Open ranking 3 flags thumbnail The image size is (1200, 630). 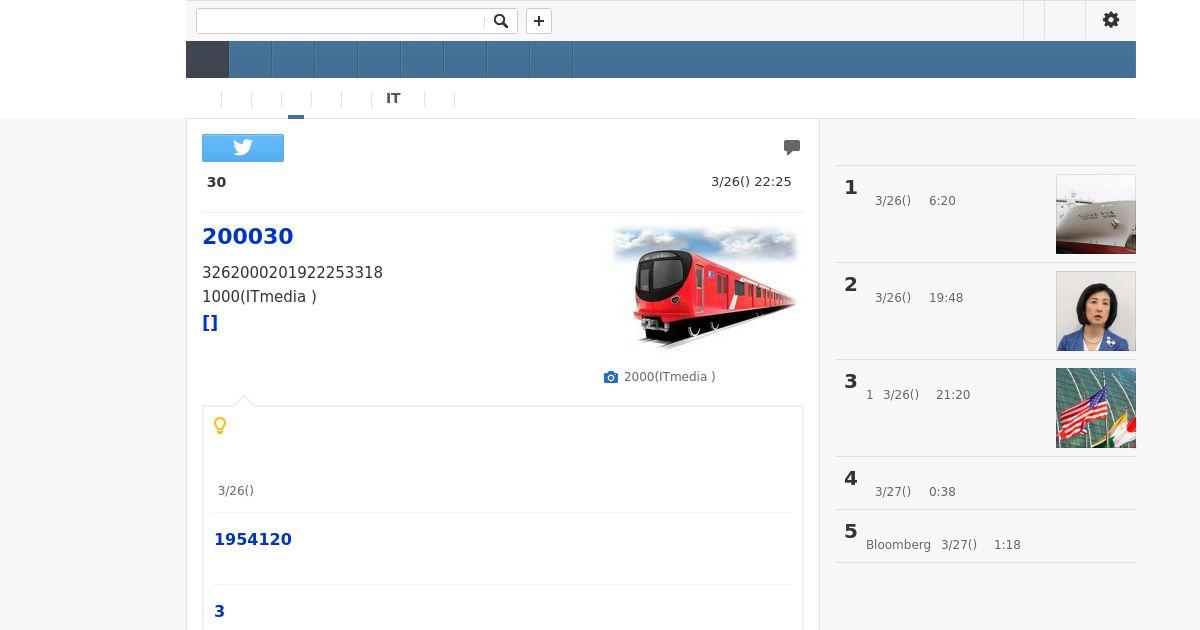(1096, 408)
